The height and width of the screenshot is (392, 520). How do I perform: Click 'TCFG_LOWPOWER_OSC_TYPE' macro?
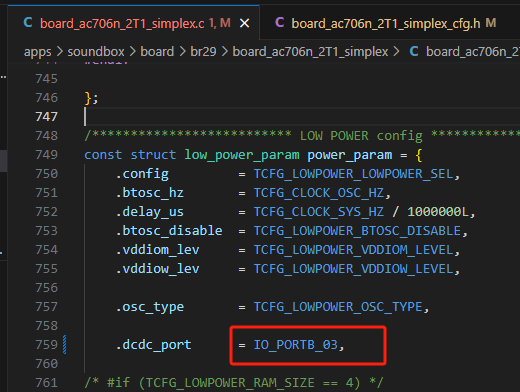tap(338, 307)
